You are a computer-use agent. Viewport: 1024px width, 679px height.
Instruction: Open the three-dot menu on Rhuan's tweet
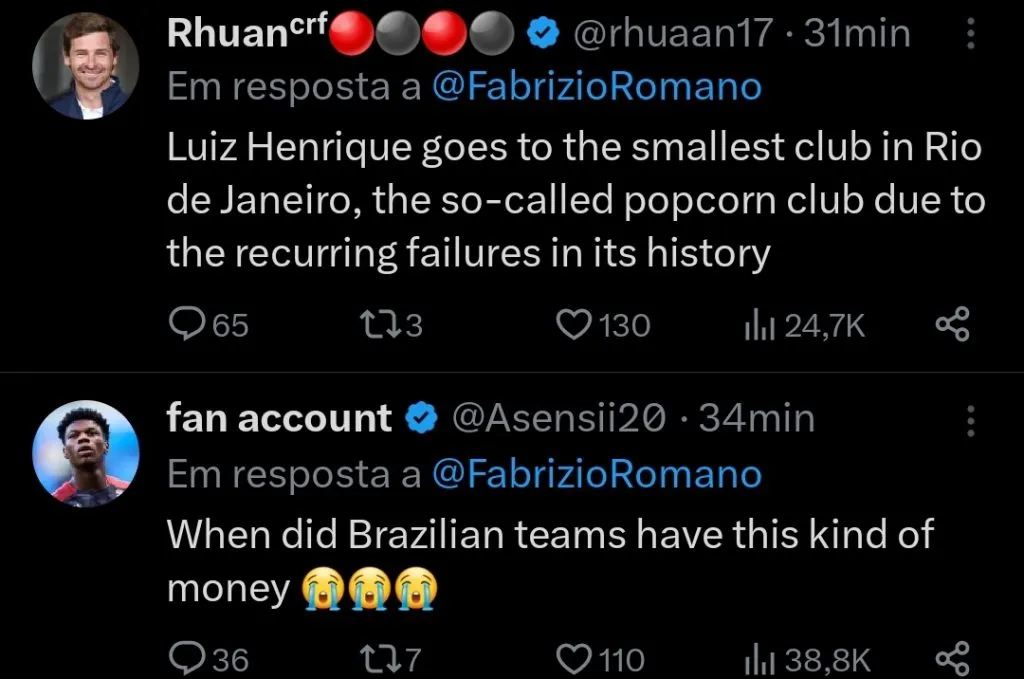(969, 32)
